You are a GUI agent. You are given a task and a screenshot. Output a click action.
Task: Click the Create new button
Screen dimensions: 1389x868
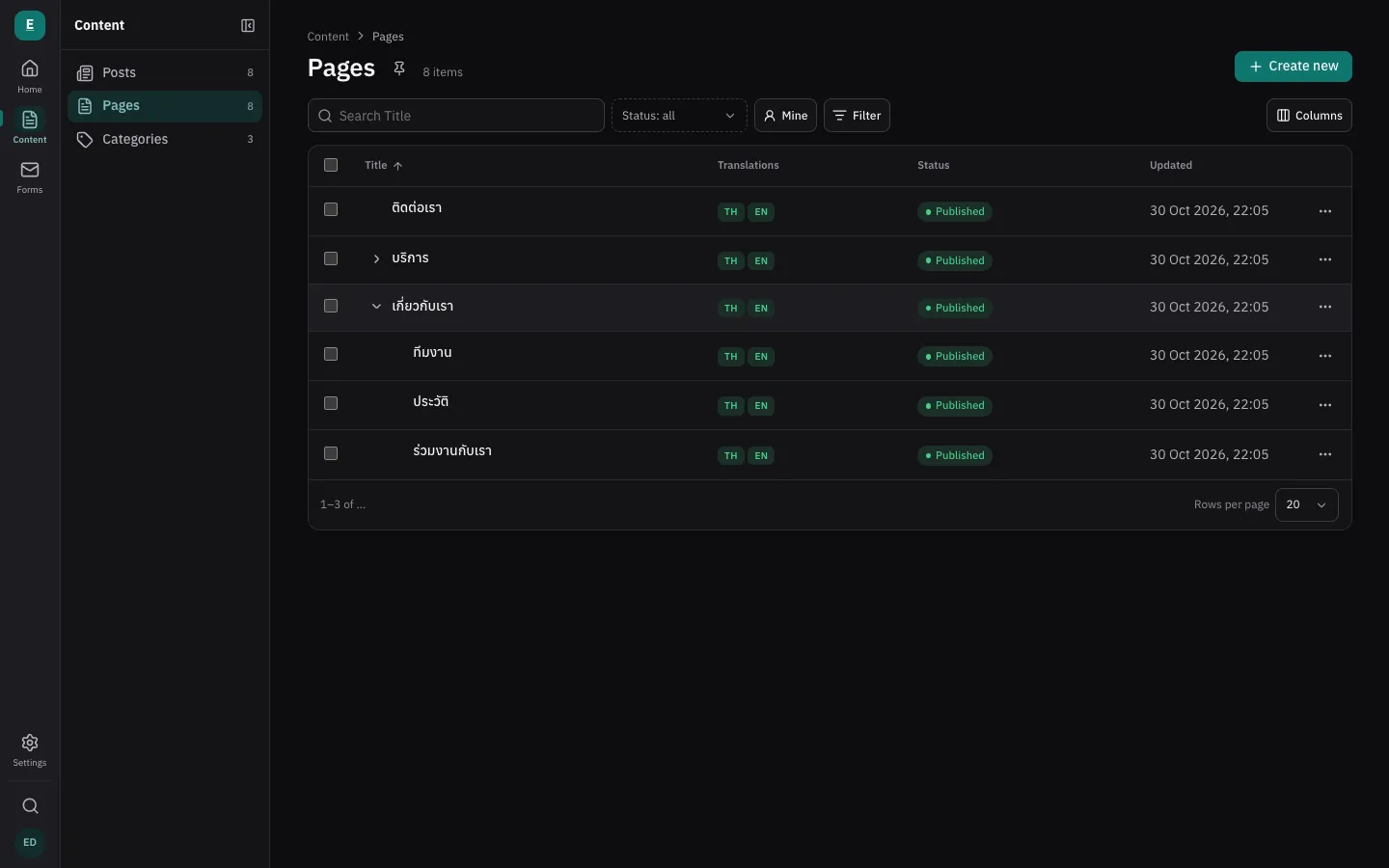point(1293,67)
